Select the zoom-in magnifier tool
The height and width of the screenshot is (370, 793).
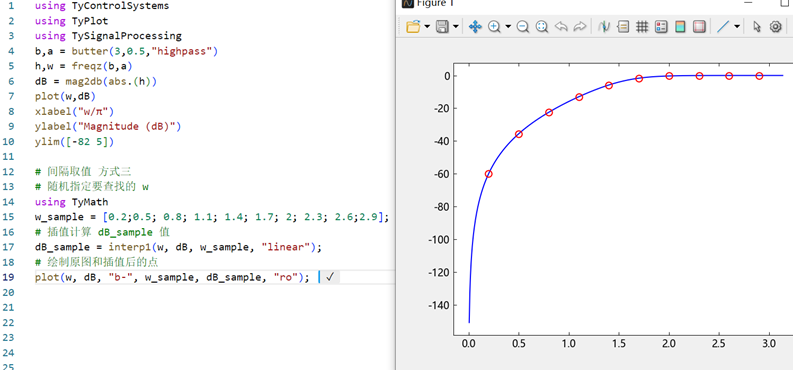494,27
